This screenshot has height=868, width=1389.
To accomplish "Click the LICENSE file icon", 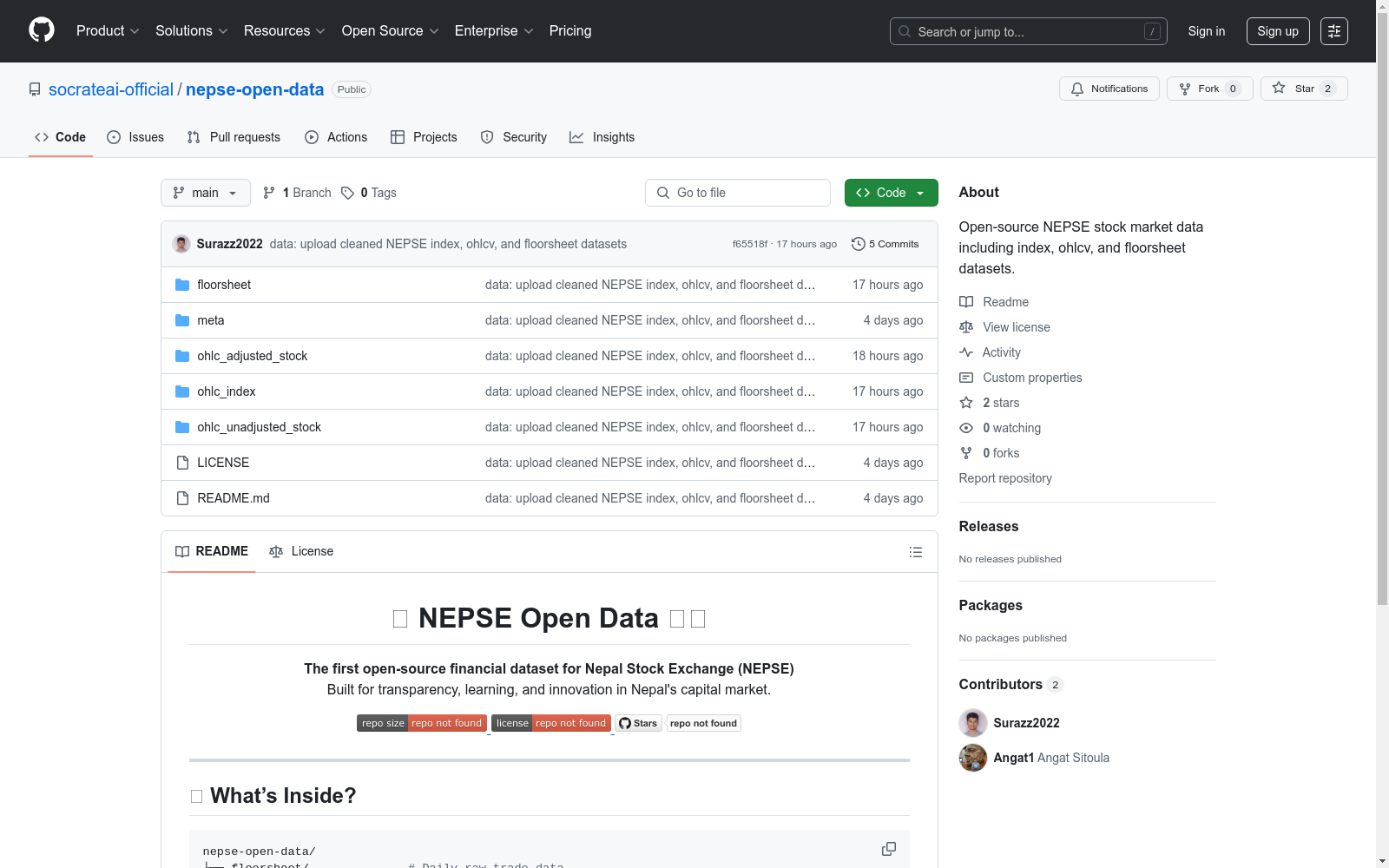I will tap(182, 463).
